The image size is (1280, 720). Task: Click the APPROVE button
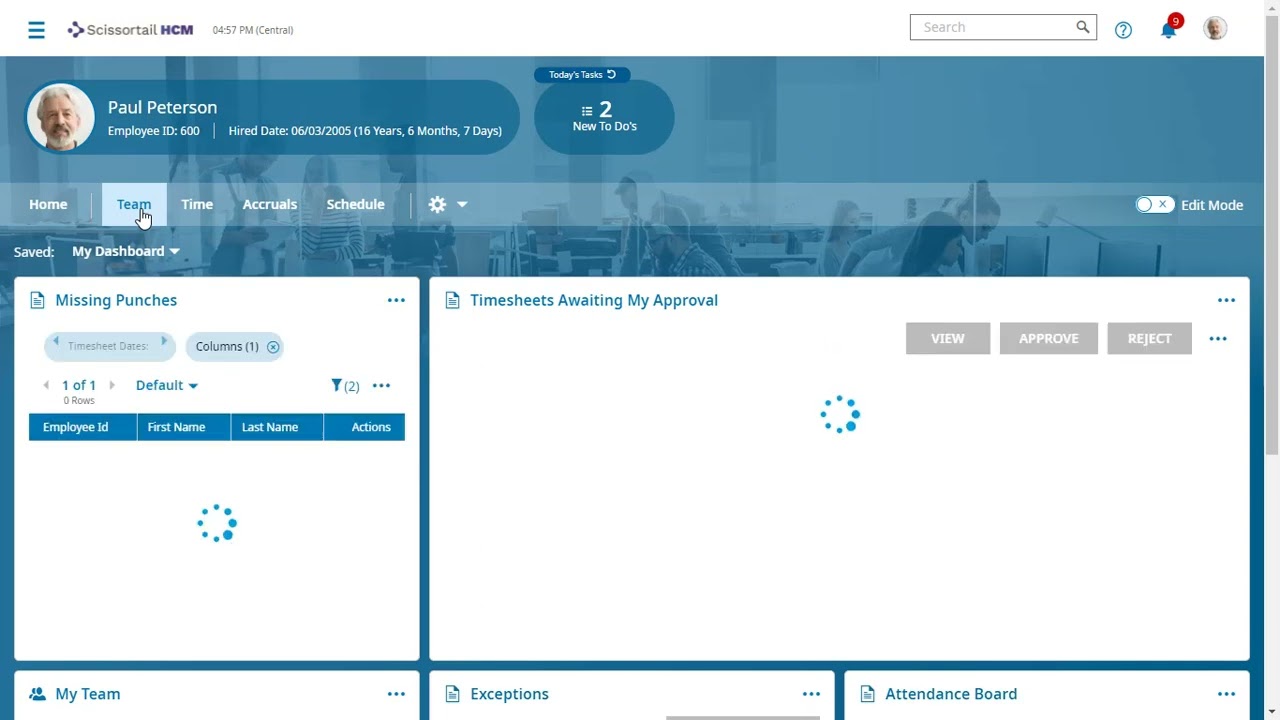[x=1049, y=338]
